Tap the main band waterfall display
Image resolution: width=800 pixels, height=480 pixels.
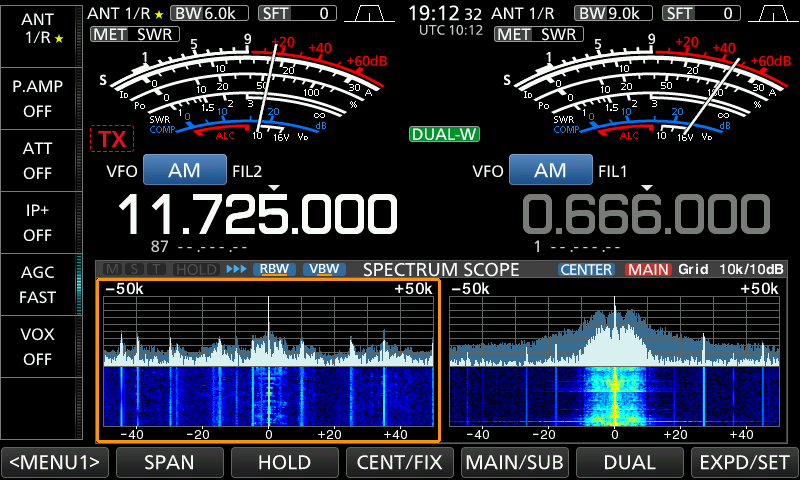pyautogui.click(x=268, y=396)
